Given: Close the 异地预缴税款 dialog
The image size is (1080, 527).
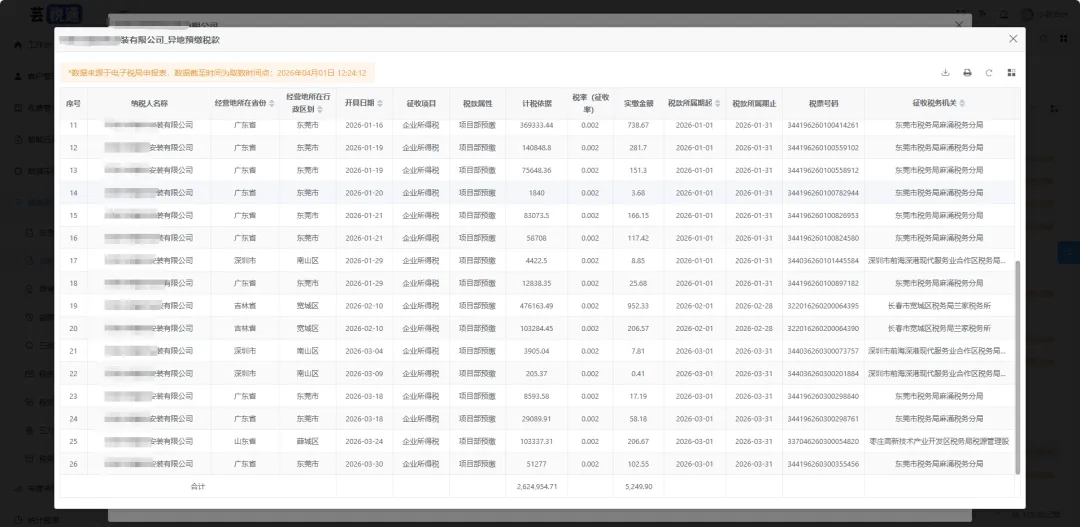Looking at the screenshot, I should (x=1012, y=39).
